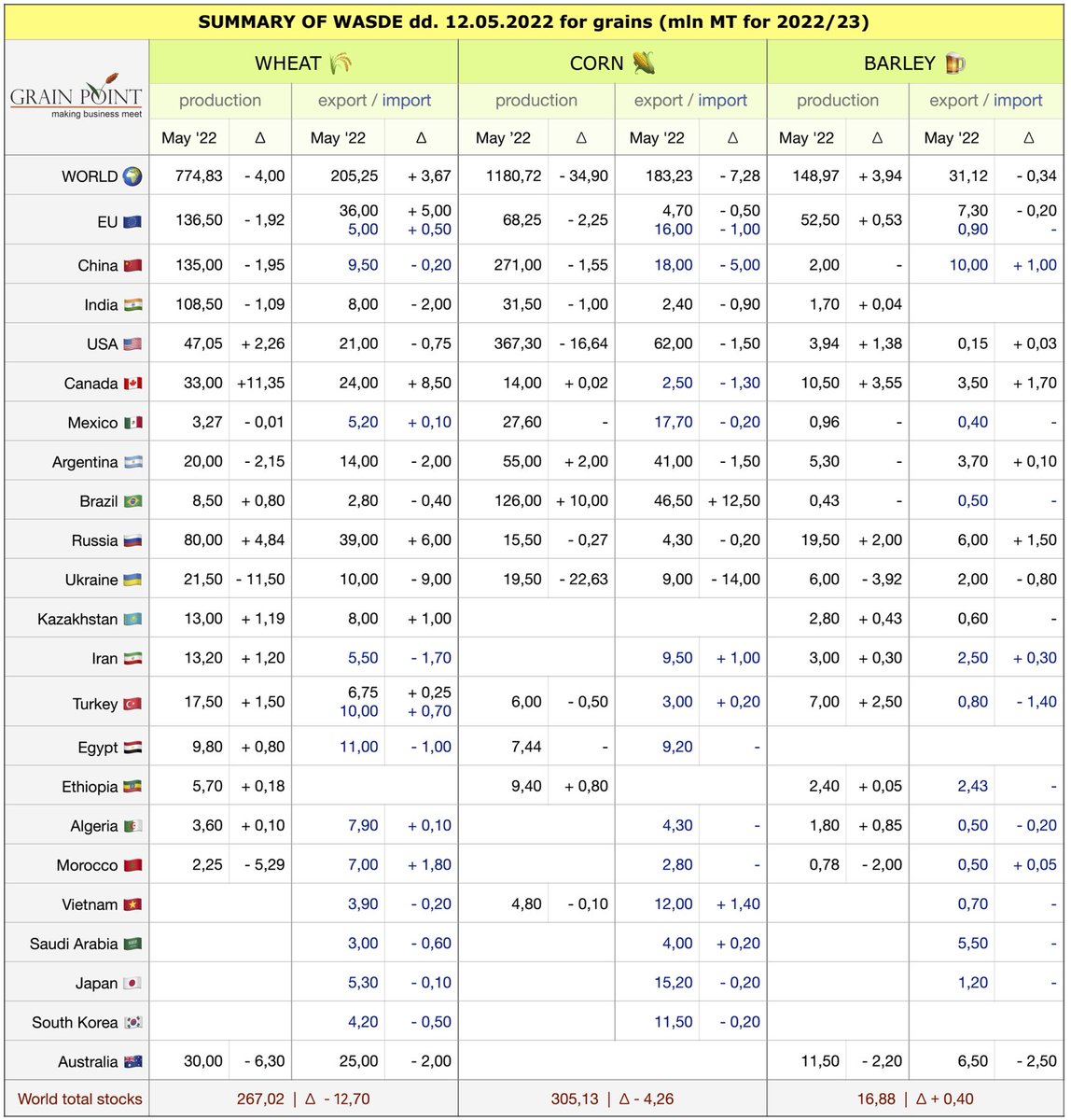Select Mexico corn import value 17,70

[673, 422]
